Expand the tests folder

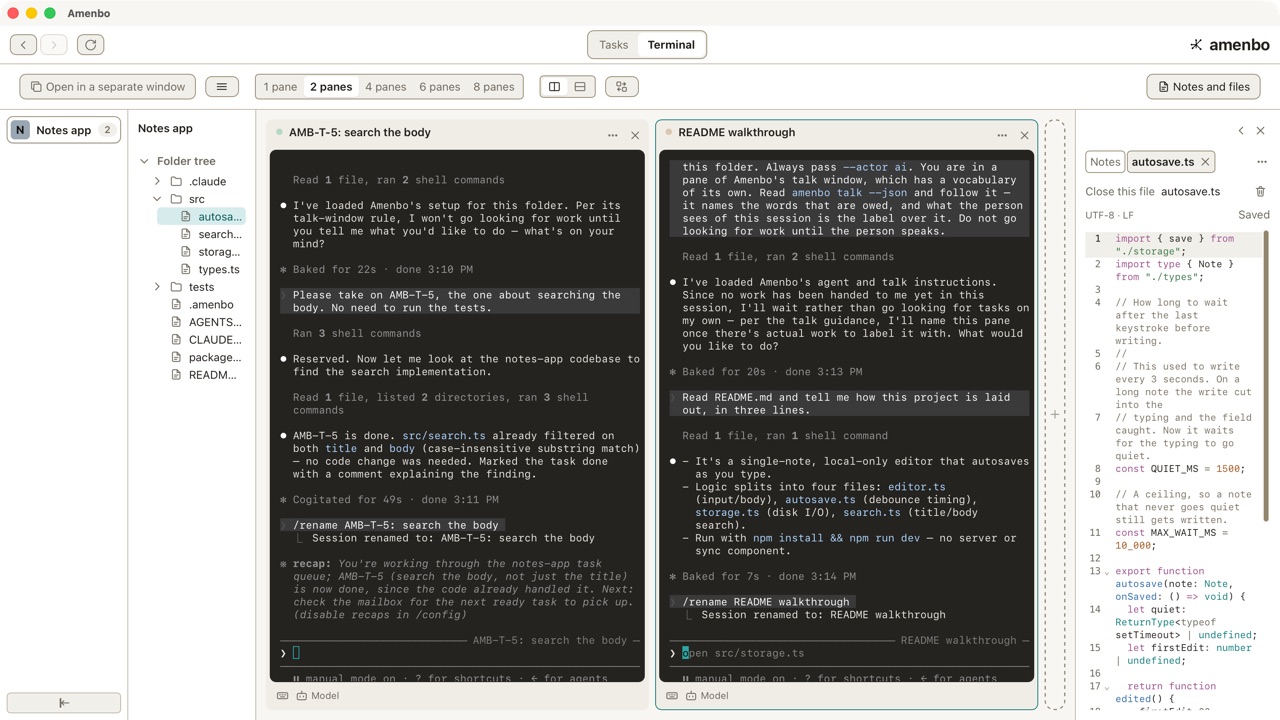coord(157,287)
